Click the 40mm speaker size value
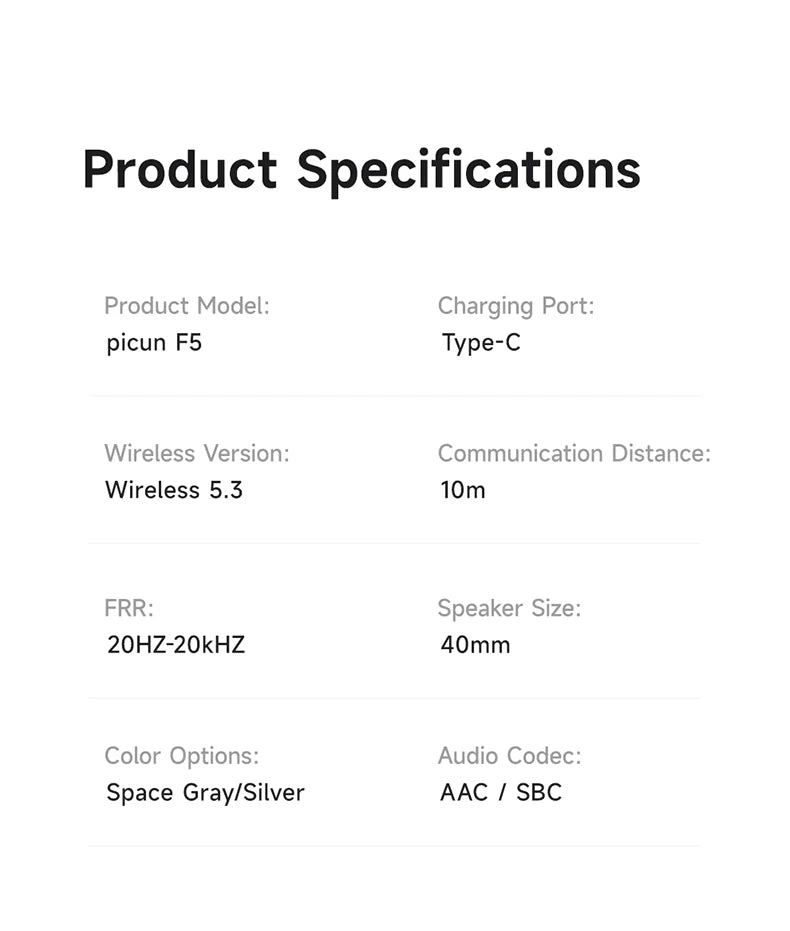 coord(475,645)
